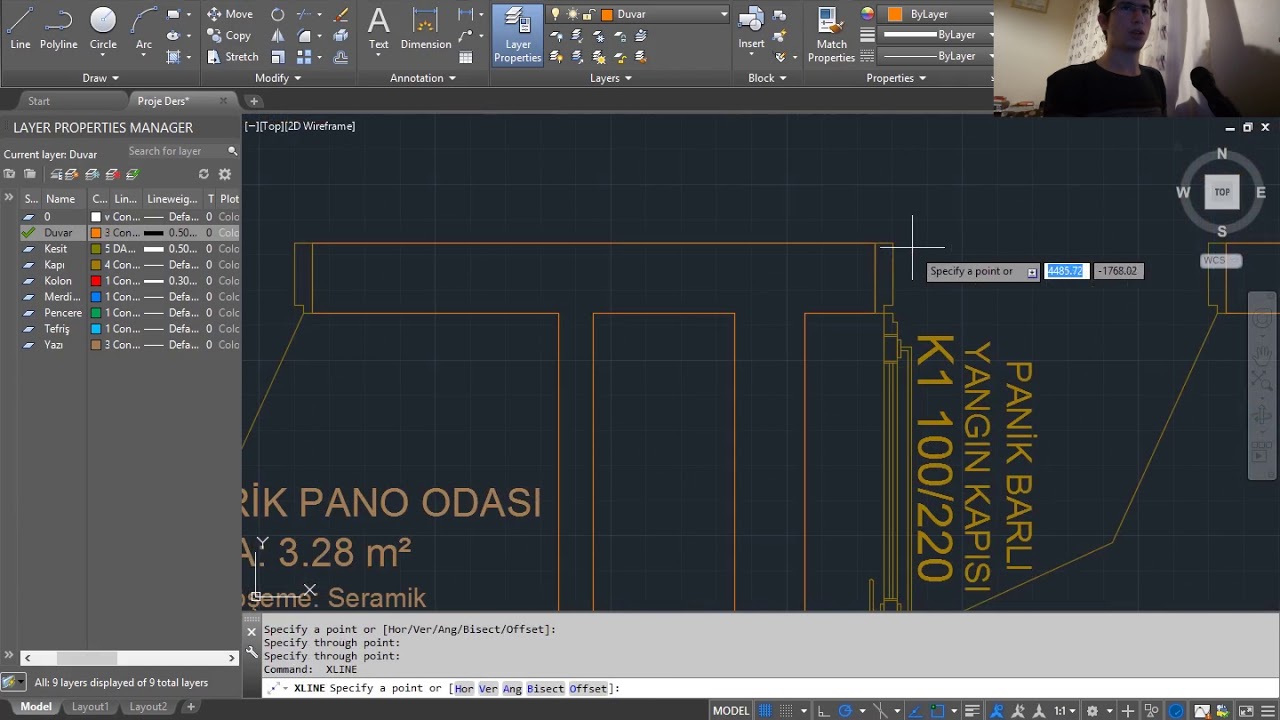The width and height of the screenshot is (1280, 720).
Task: Click the Offset icon in Modify
Action: click(x=341, y=57)
